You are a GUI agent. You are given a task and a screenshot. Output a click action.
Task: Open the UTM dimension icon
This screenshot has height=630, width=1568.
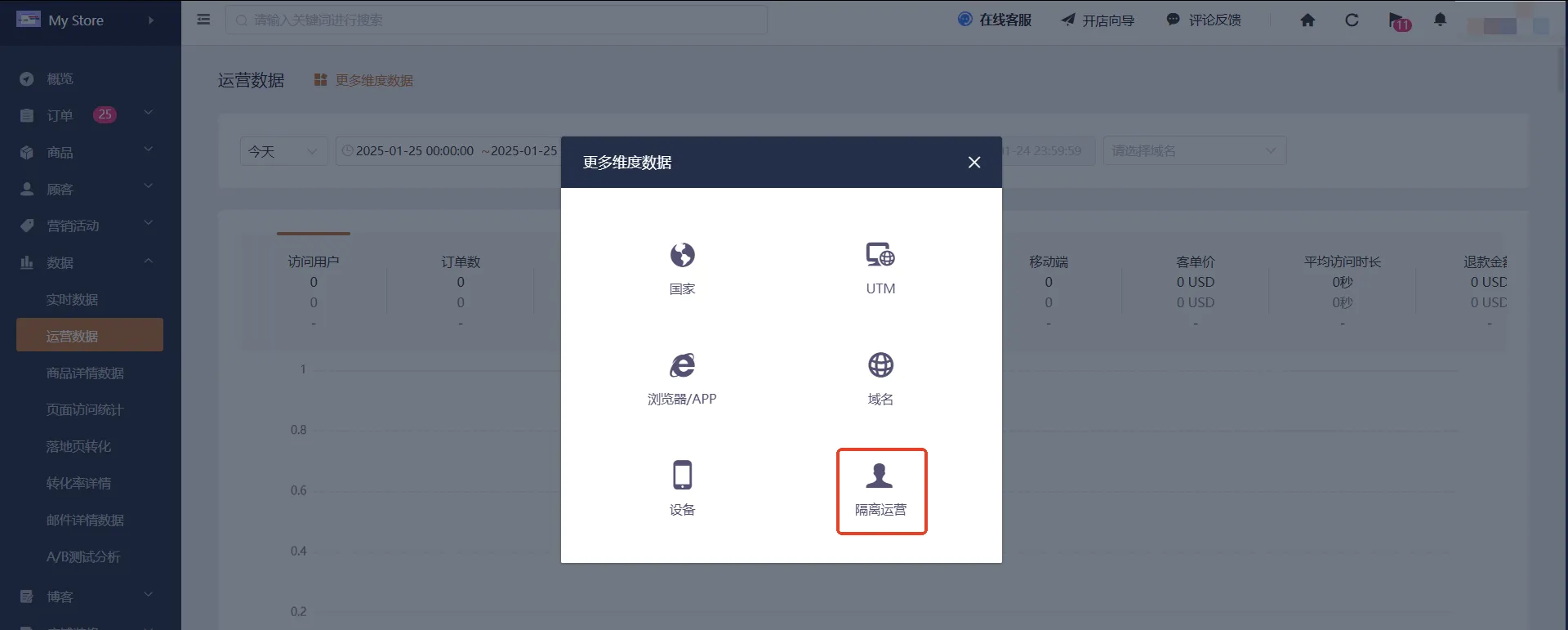click(880, 255)
